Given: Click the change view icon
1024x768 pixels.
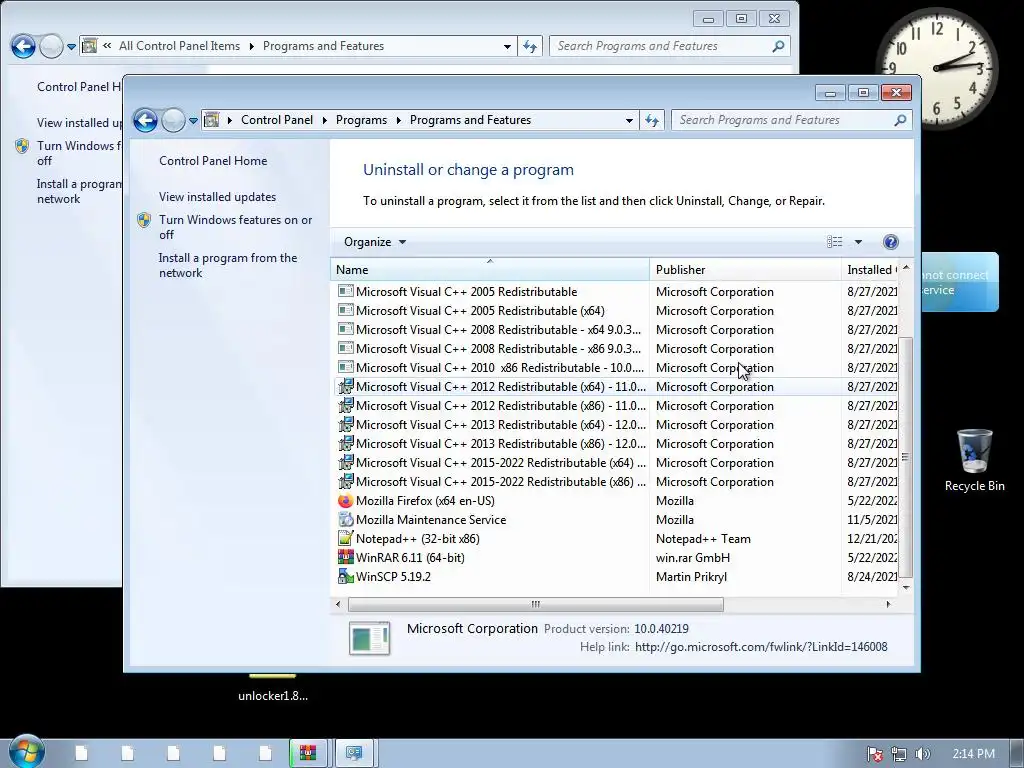Looking at the screenshot, I should [x=835, y=242].
